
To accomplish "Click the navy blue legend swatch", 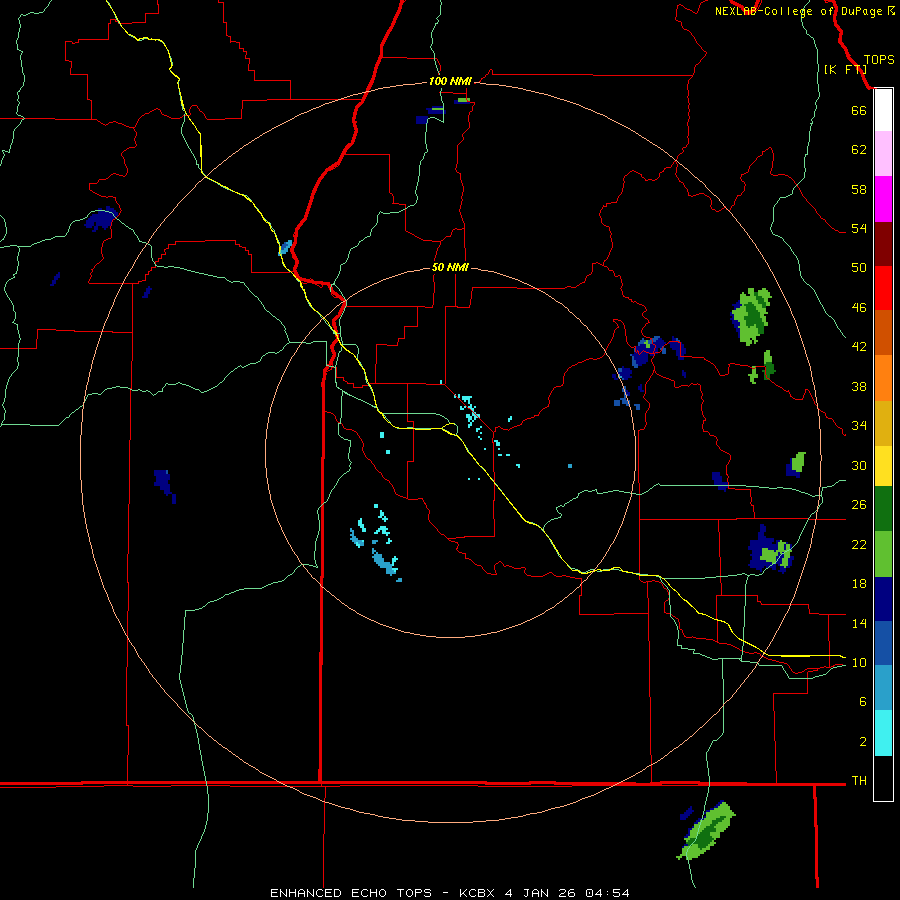I will point(883,599).
